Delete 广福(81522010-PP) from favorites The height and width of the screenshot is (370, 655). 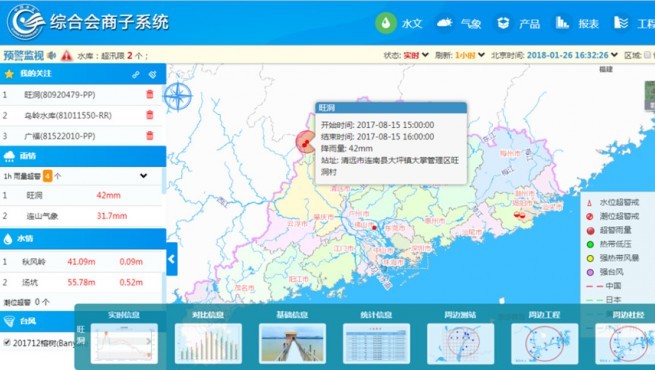(150, 135)
